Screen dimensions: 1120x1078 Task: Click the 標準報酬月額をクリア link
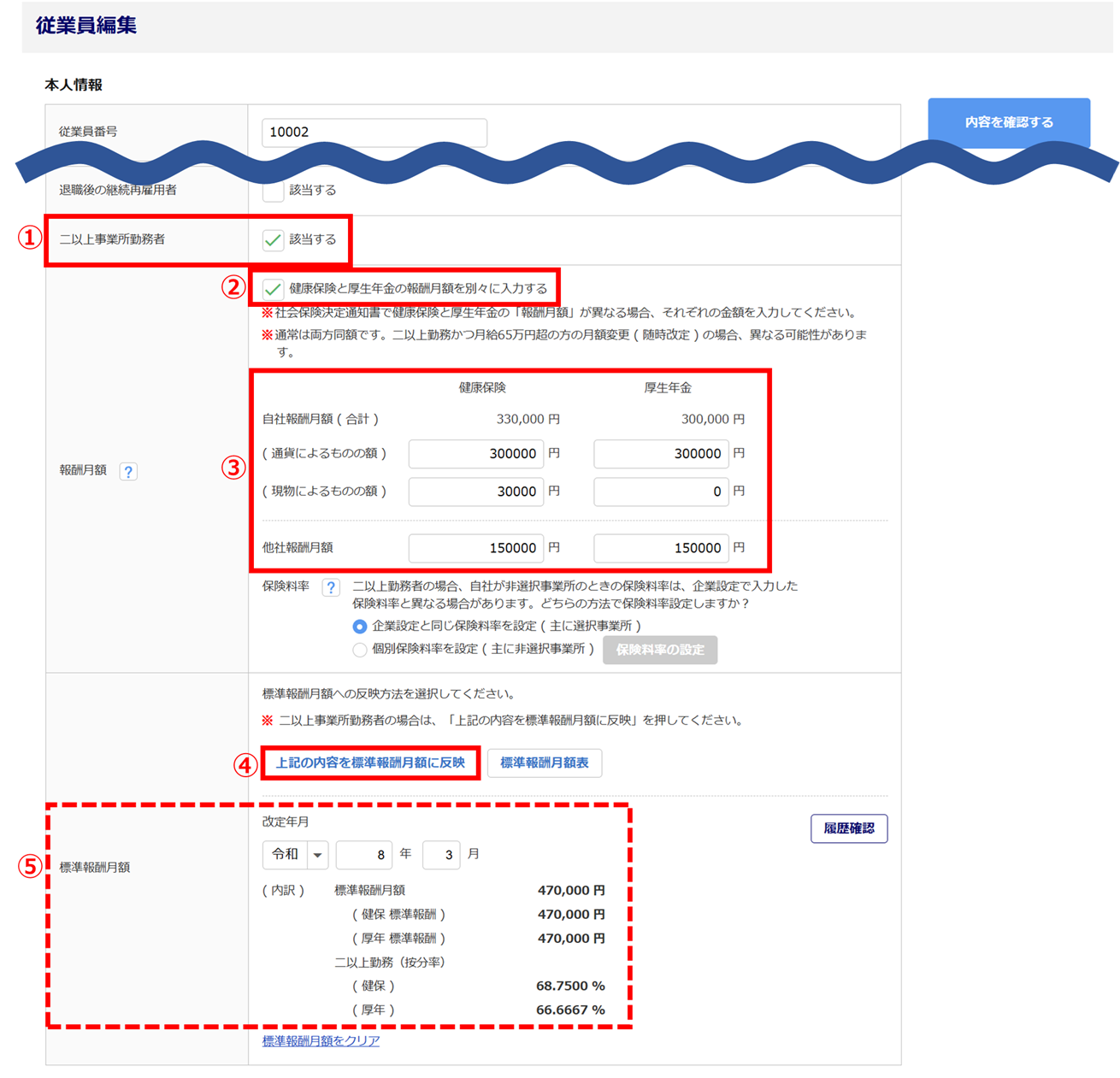321,1041
